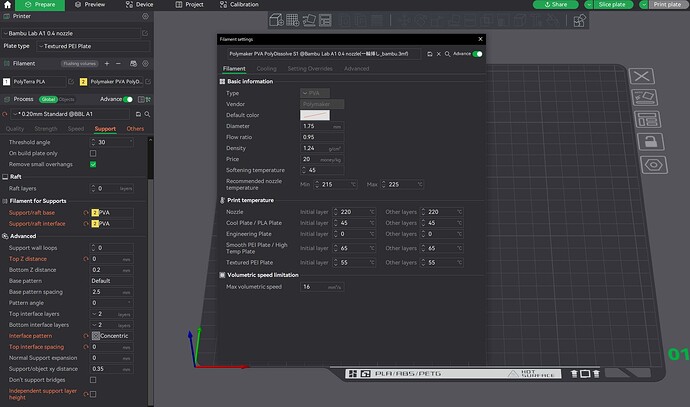Select the Objects process mode
This screenshot has height=407, width=690.
pyautogui.click(x=67, y=99)
